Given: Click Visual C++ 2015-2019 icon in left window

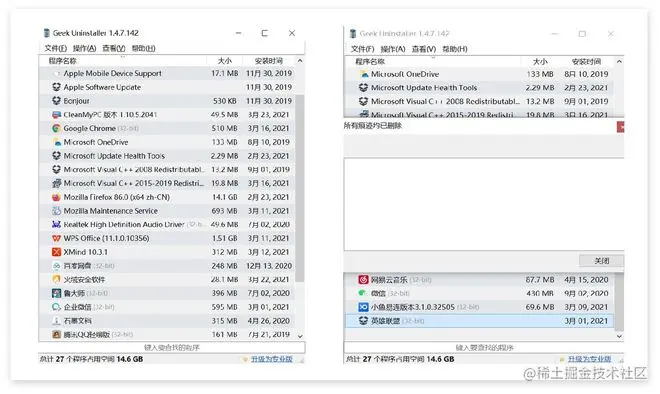Looking at the screenshot, I should [x=56, y=183].
